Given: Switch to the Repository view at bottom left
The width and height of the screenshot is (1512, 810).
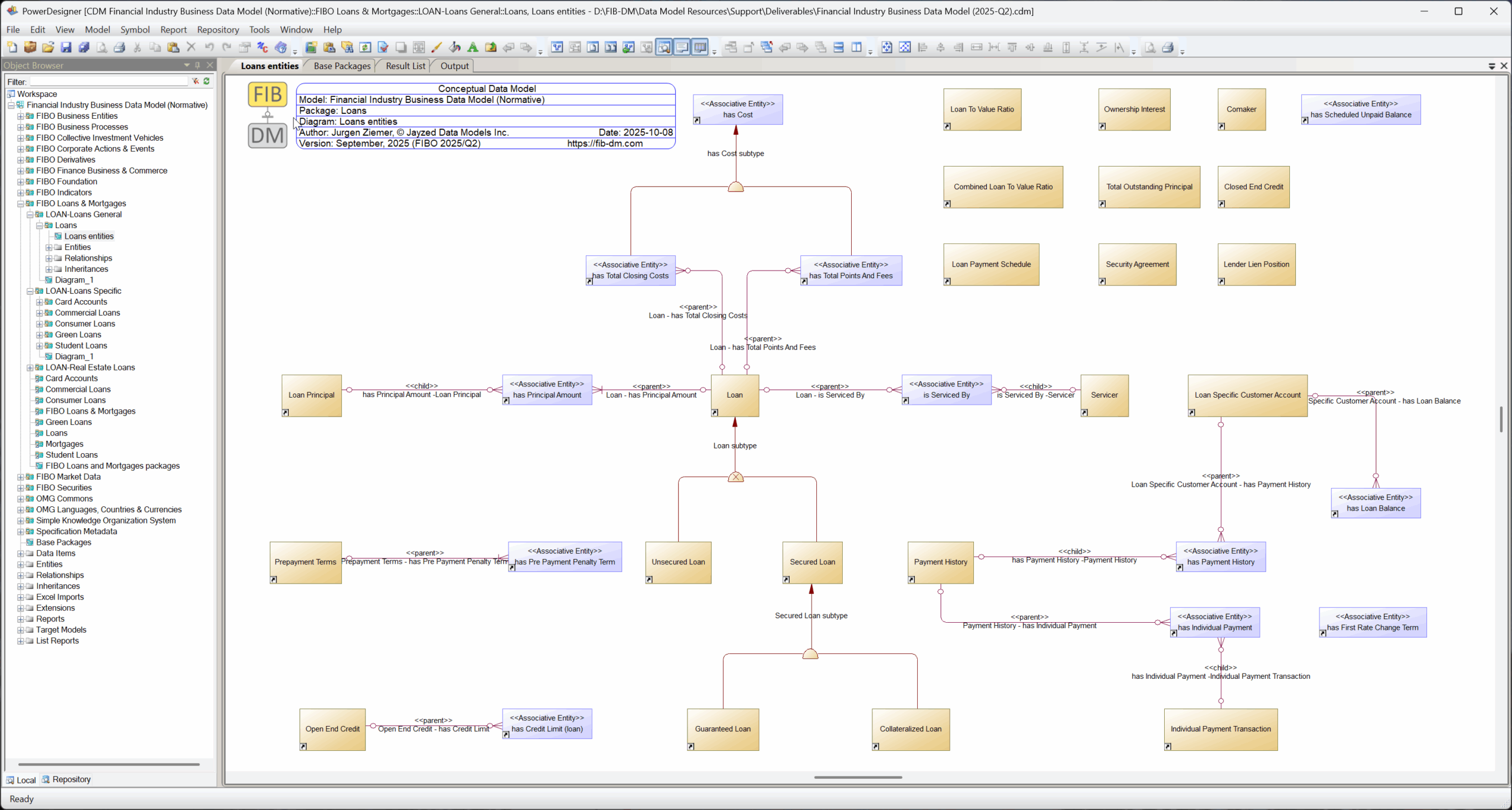Looking at the screenshot, I should (66, 779).
